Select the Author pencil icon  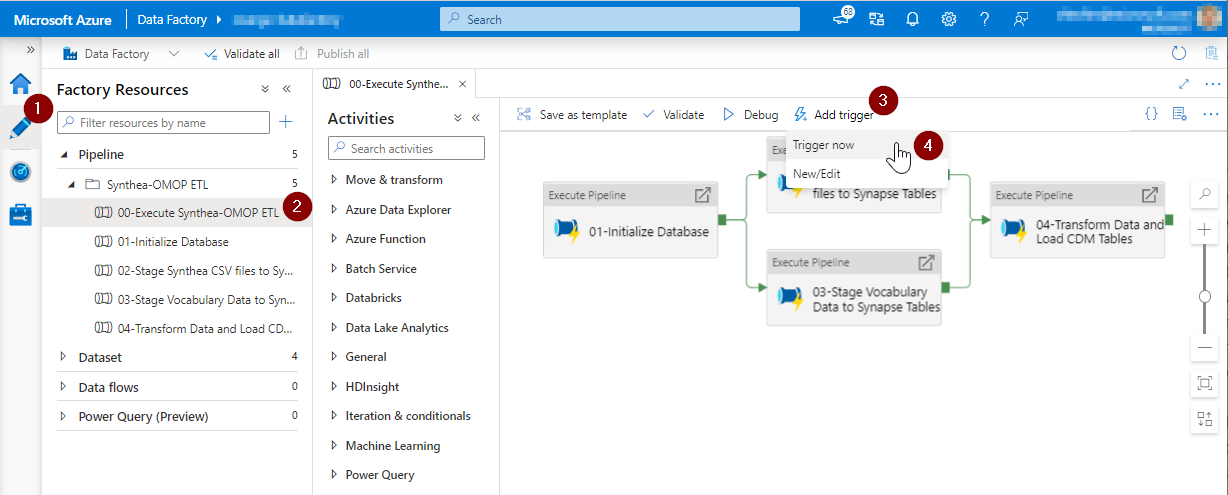[x=20, y=127]
